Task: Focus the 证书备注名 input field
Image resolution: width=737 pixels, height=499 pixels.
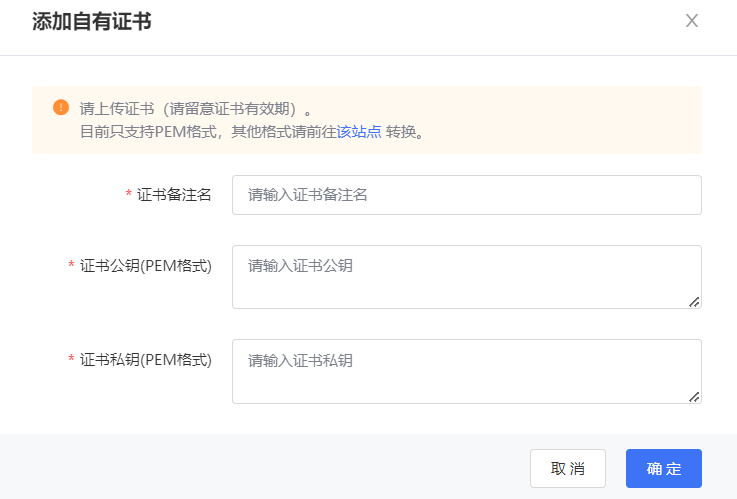Action: click(466, 195)
